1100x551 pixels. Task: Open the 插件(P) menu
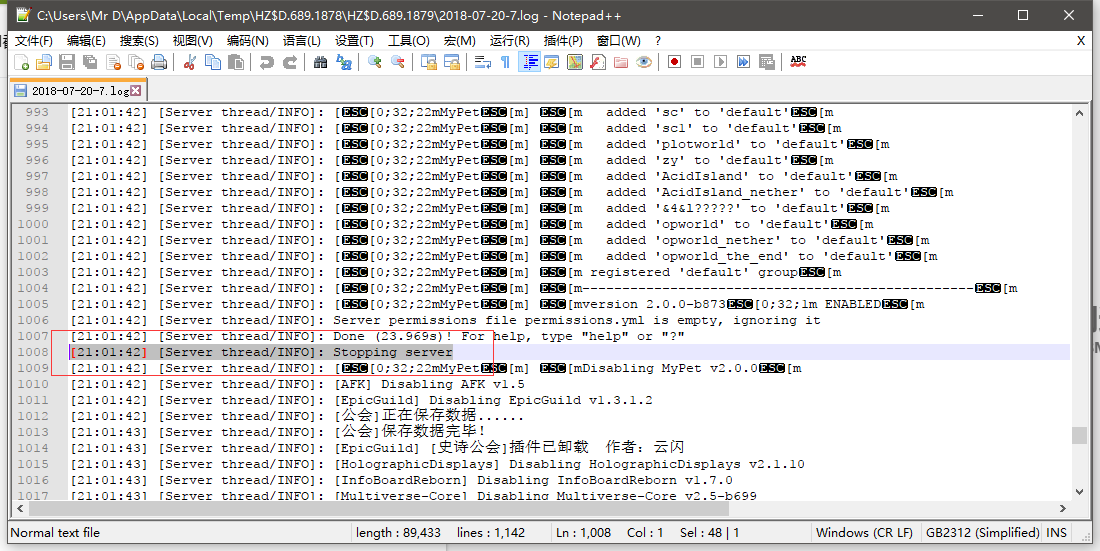tap(563, 40)
